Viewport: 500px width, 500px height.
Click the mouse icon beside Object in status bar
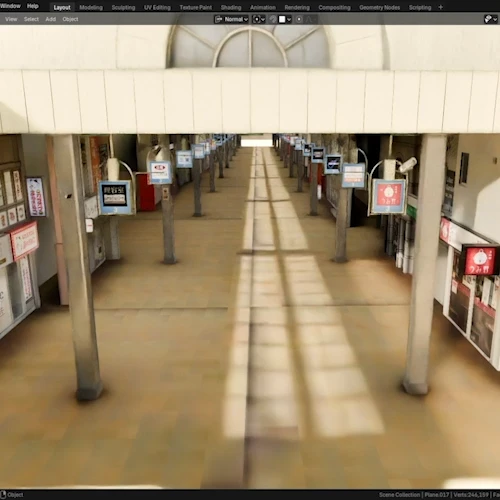coord(3,495)
